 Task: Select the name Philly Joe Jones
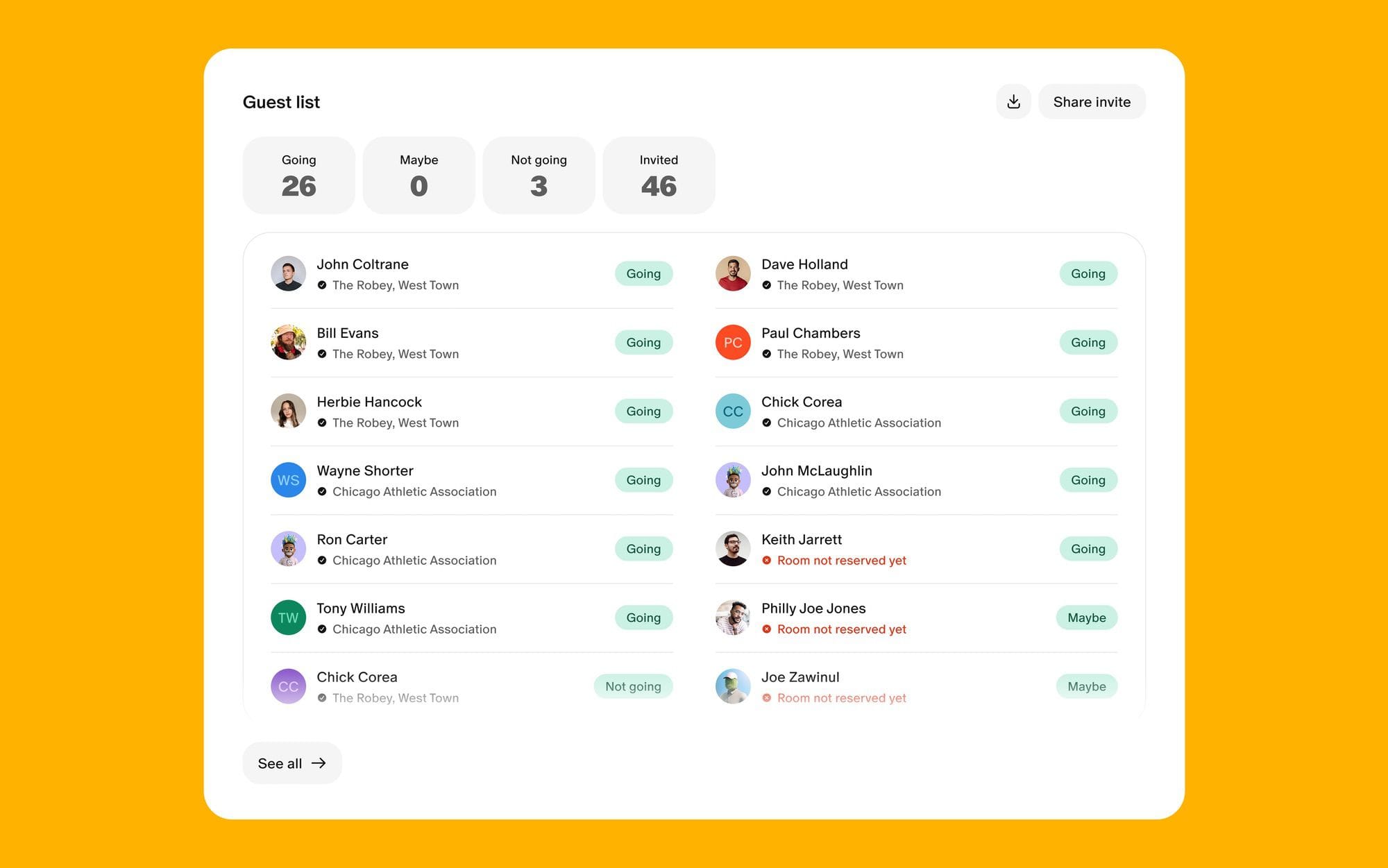pyautogui.click(x=813, y=609)
